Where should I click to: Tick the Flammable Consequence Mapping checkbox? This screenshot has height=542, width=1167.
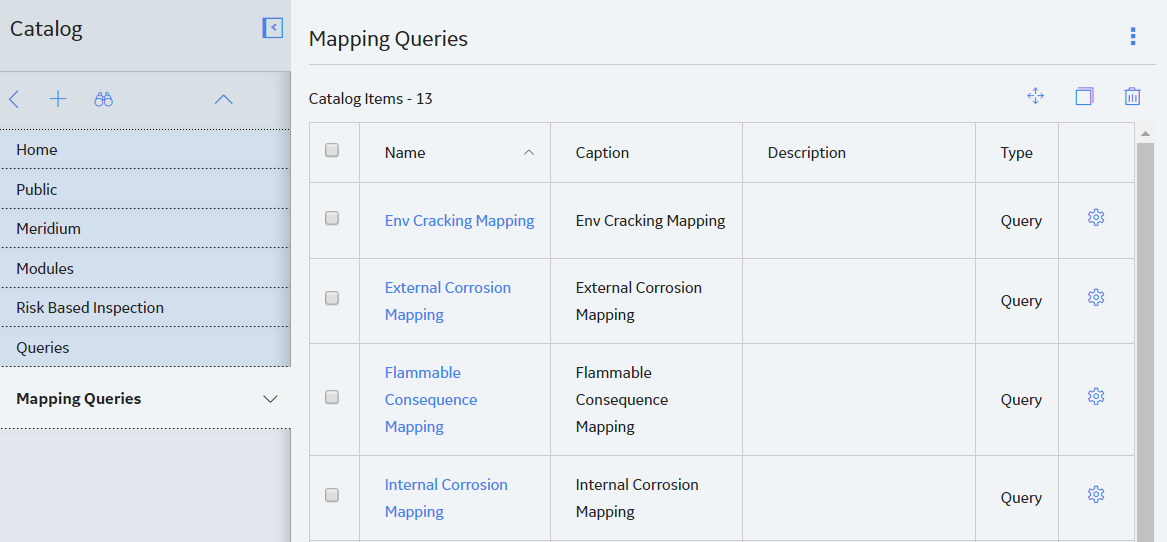[x=332, y=397]
